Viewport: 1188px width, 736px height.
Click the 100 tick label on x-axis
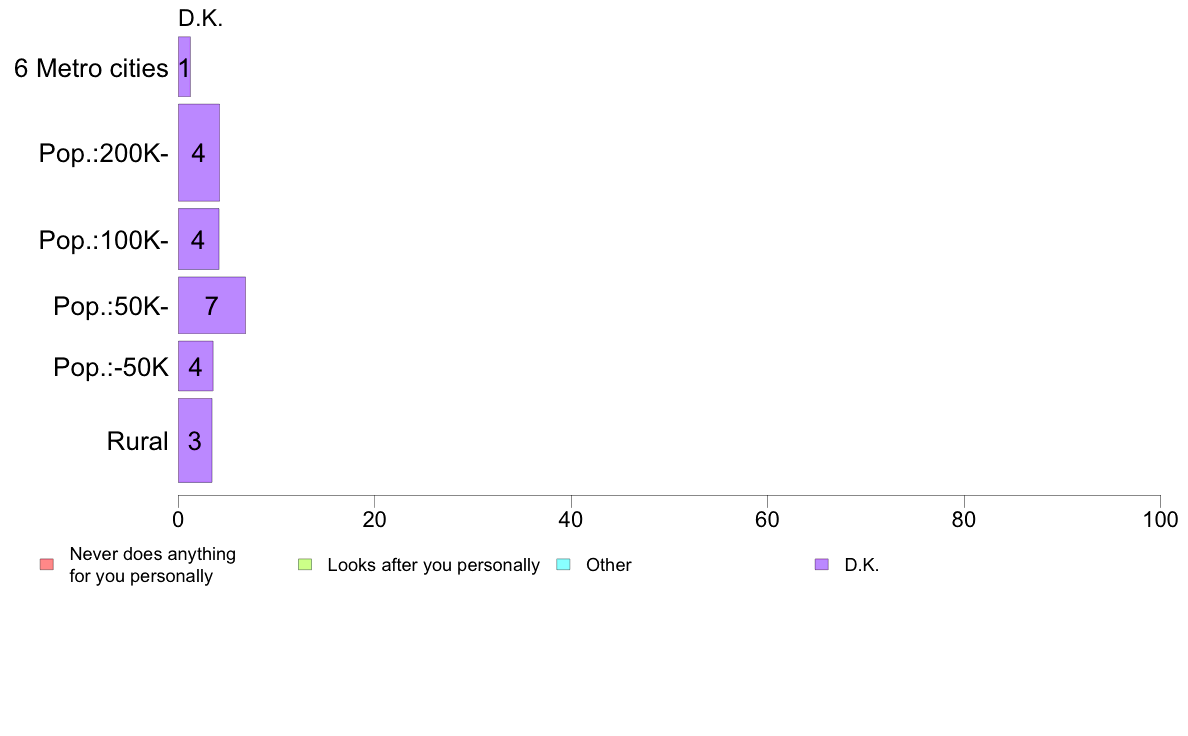click(1160, 519)
